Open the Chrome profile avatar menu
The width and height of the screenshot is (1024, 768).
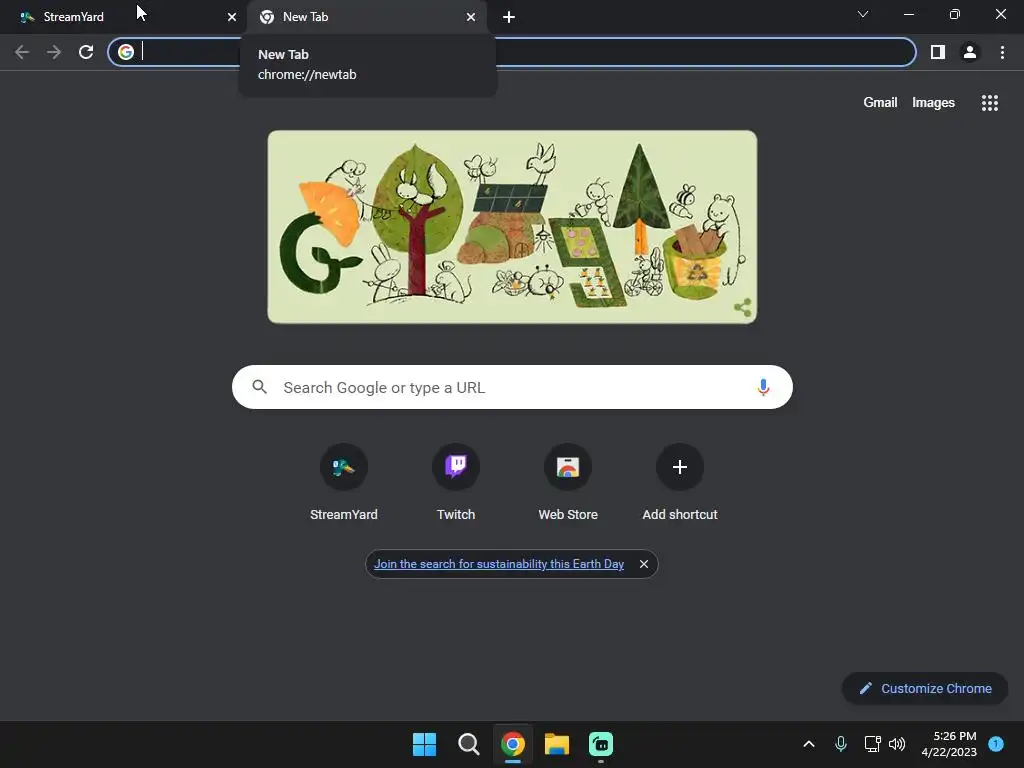point(970,52)
